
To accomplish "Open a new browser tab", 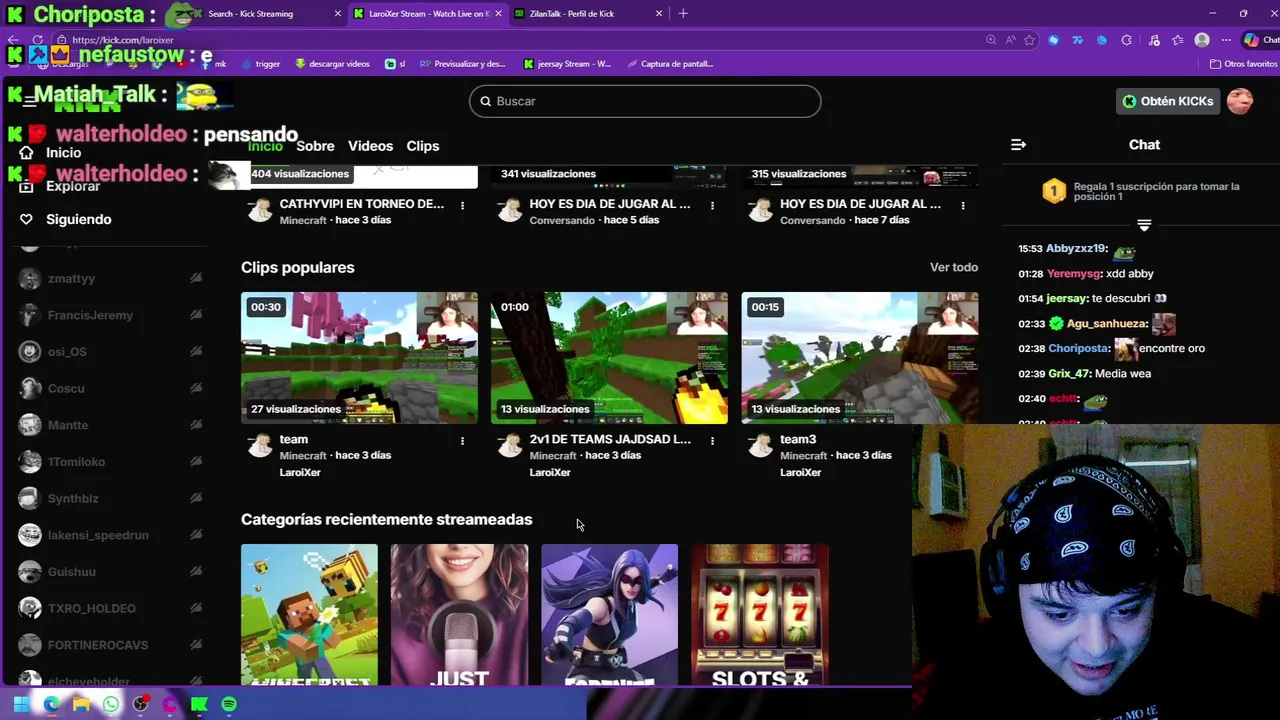I will (683, 14).
